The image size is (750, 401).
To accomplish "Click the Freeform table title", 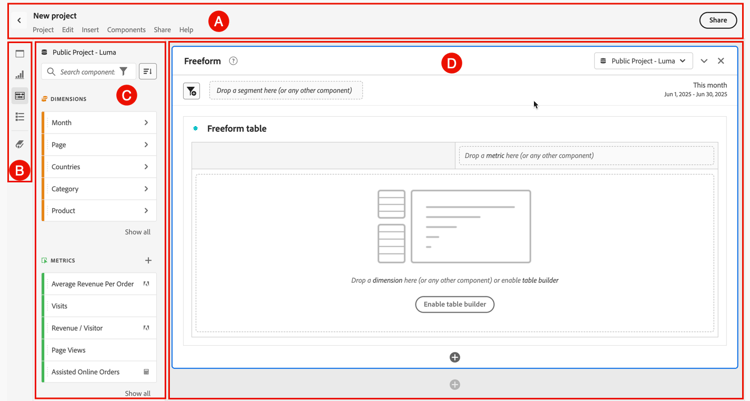I will tap(237, 128).
